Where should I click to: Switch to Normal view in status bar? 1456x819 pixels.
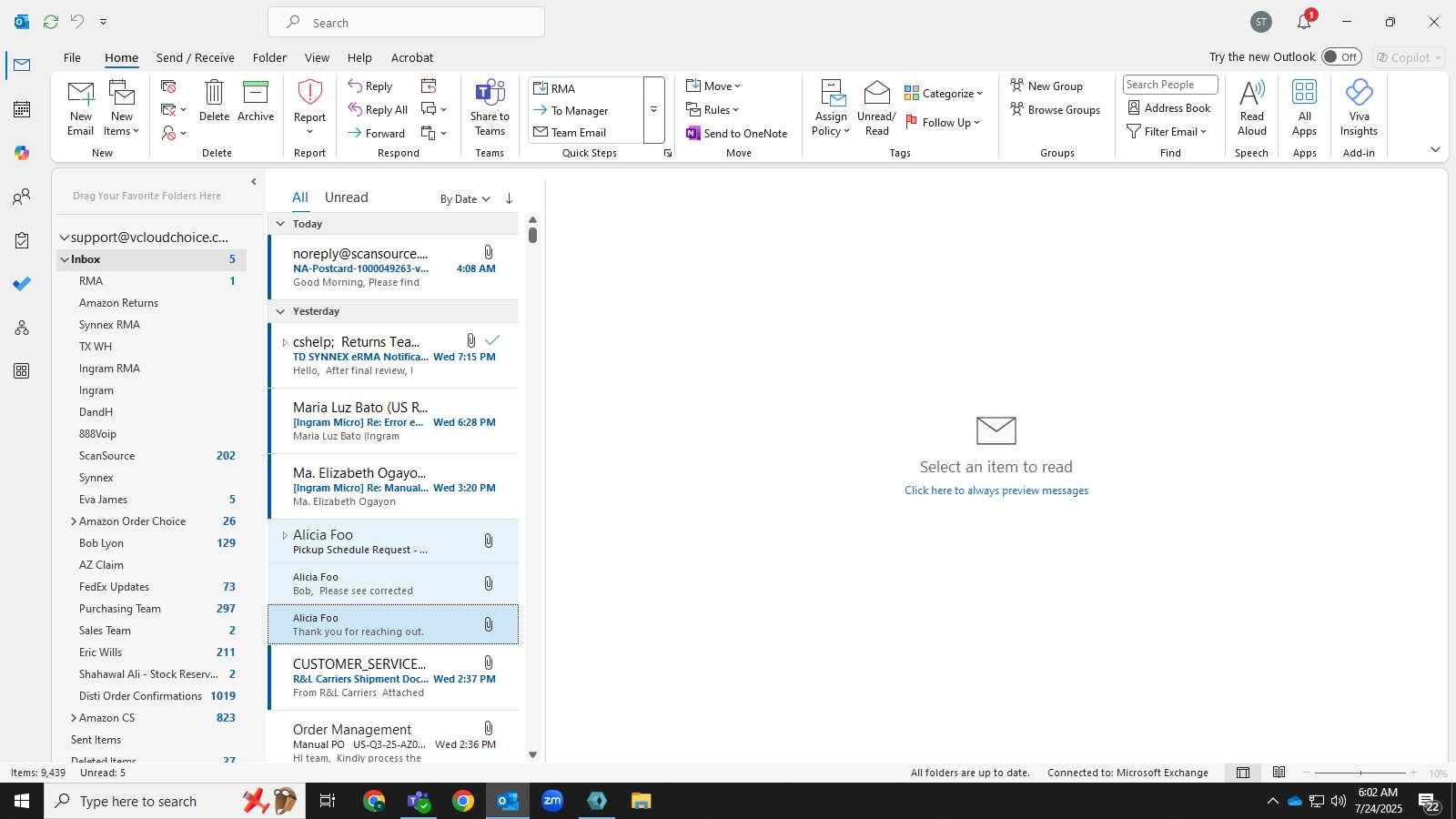(x=1242, y=773)
